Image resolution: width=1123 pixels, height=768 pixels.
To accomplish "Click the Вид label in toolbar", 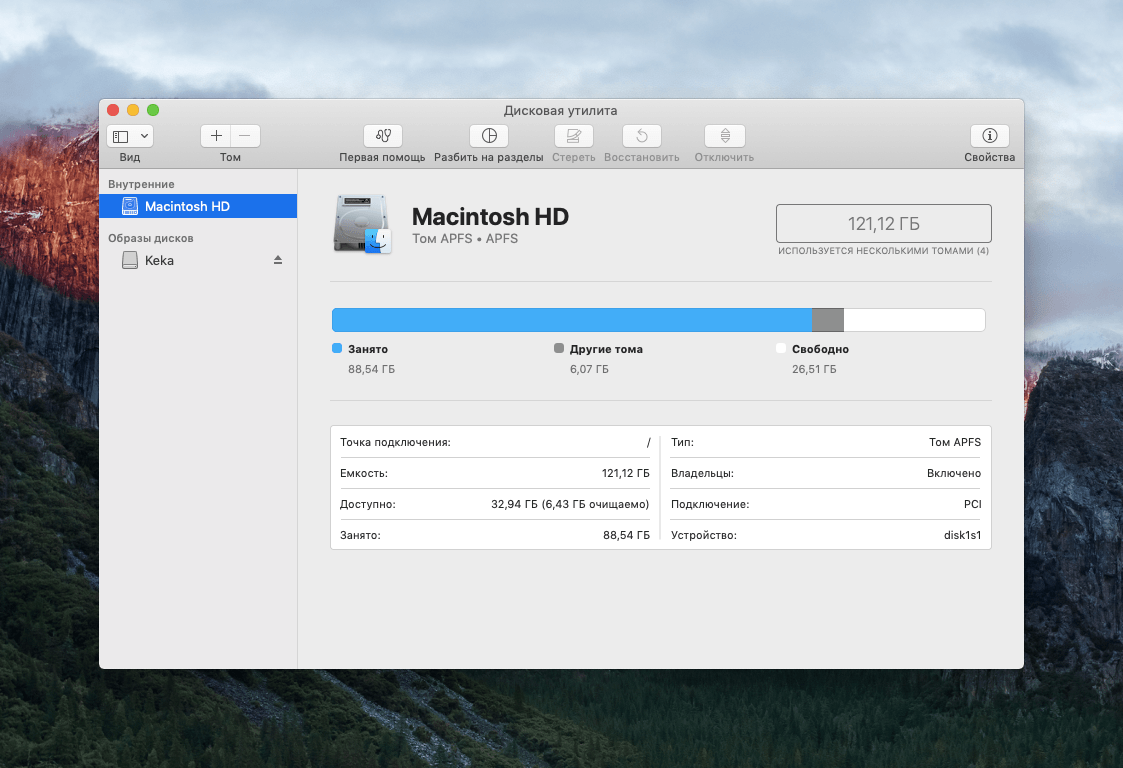I will 130,157.
